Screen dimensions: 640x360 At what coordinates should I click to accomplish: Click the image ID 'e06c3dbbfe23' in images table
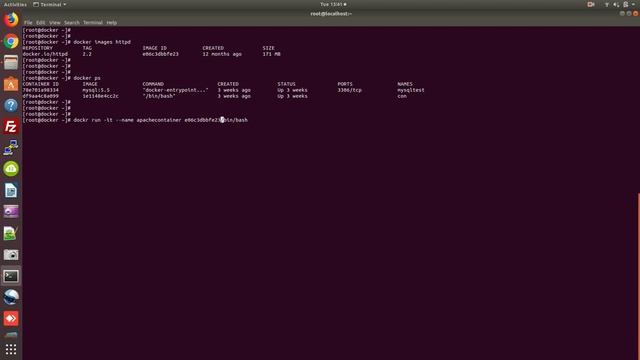point(160,54)
